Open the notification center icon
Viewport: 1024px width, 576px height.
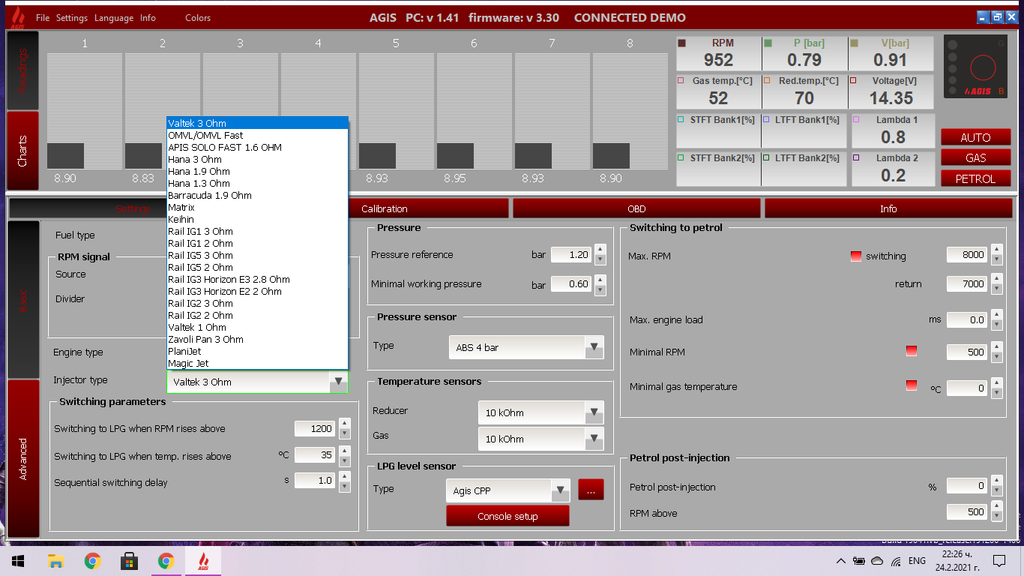(x=999, y=561)
